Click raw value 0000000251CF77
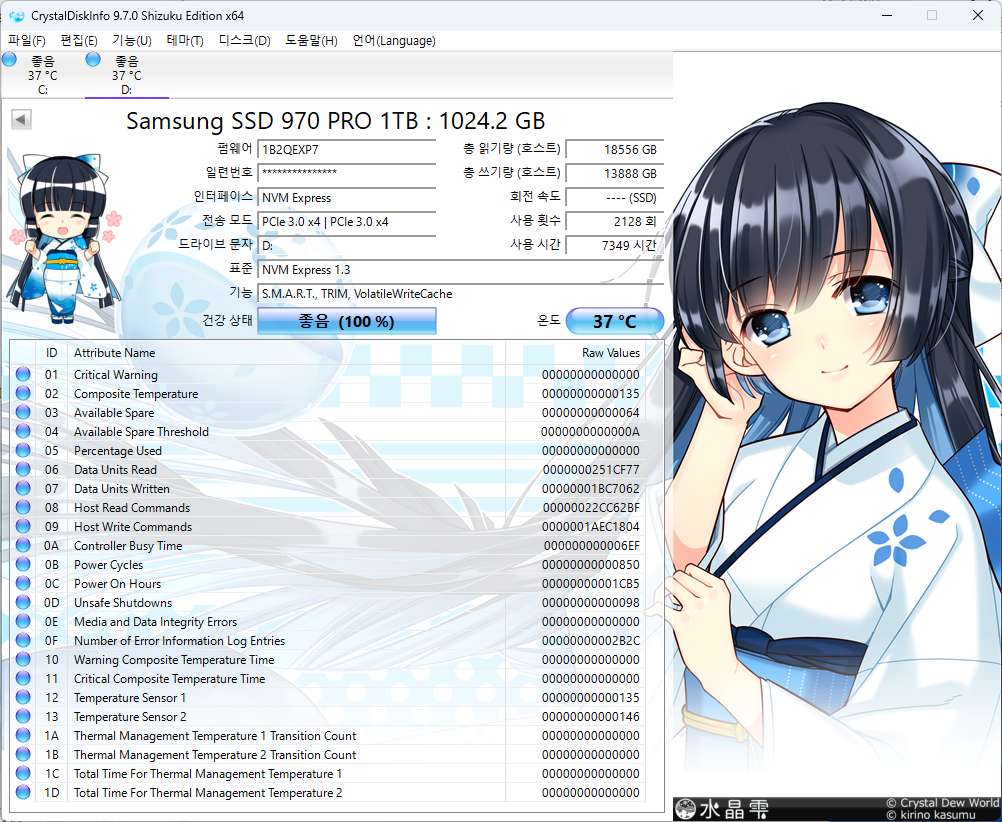 [x=591, y=470]
